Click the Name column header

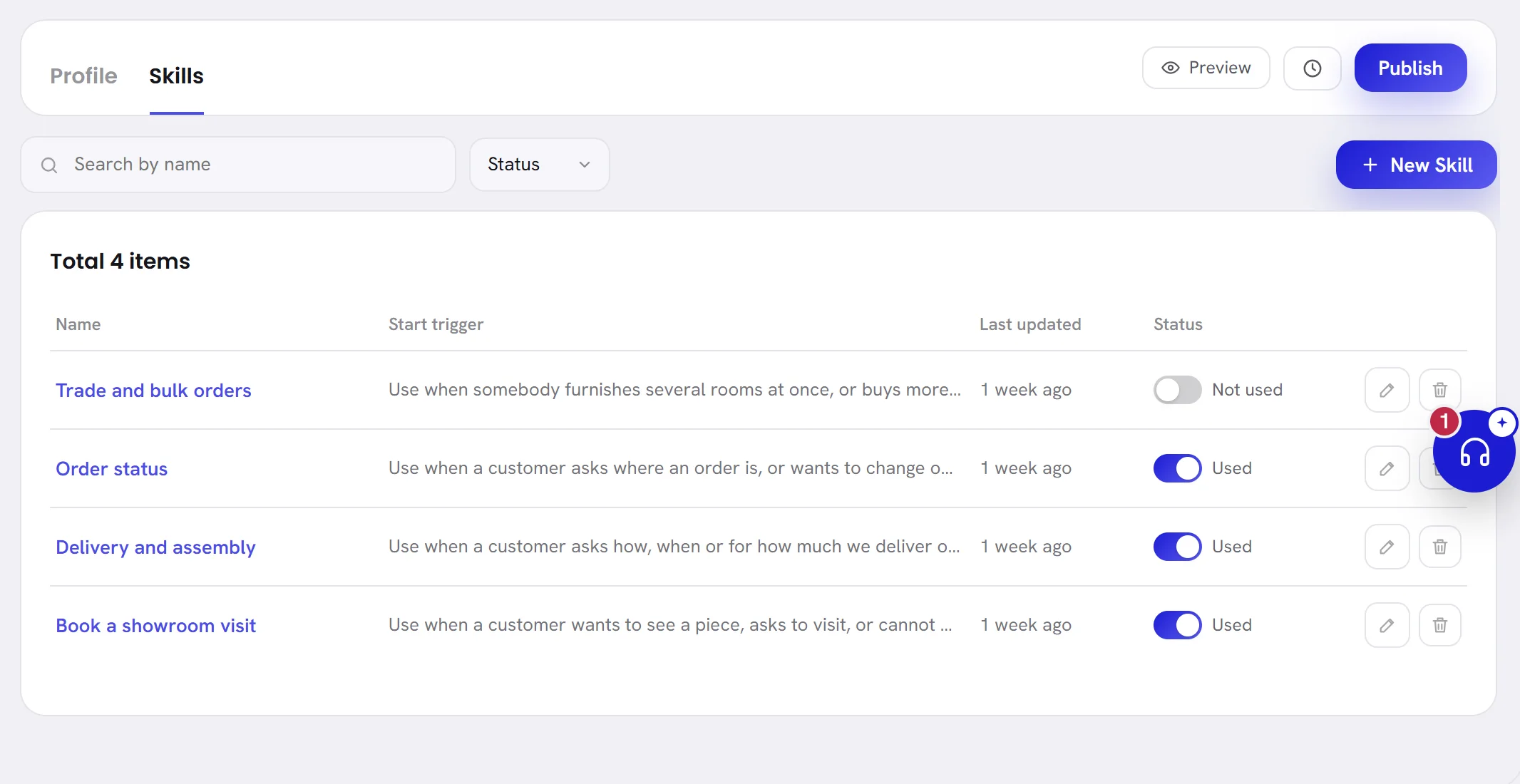coord(78,324)
